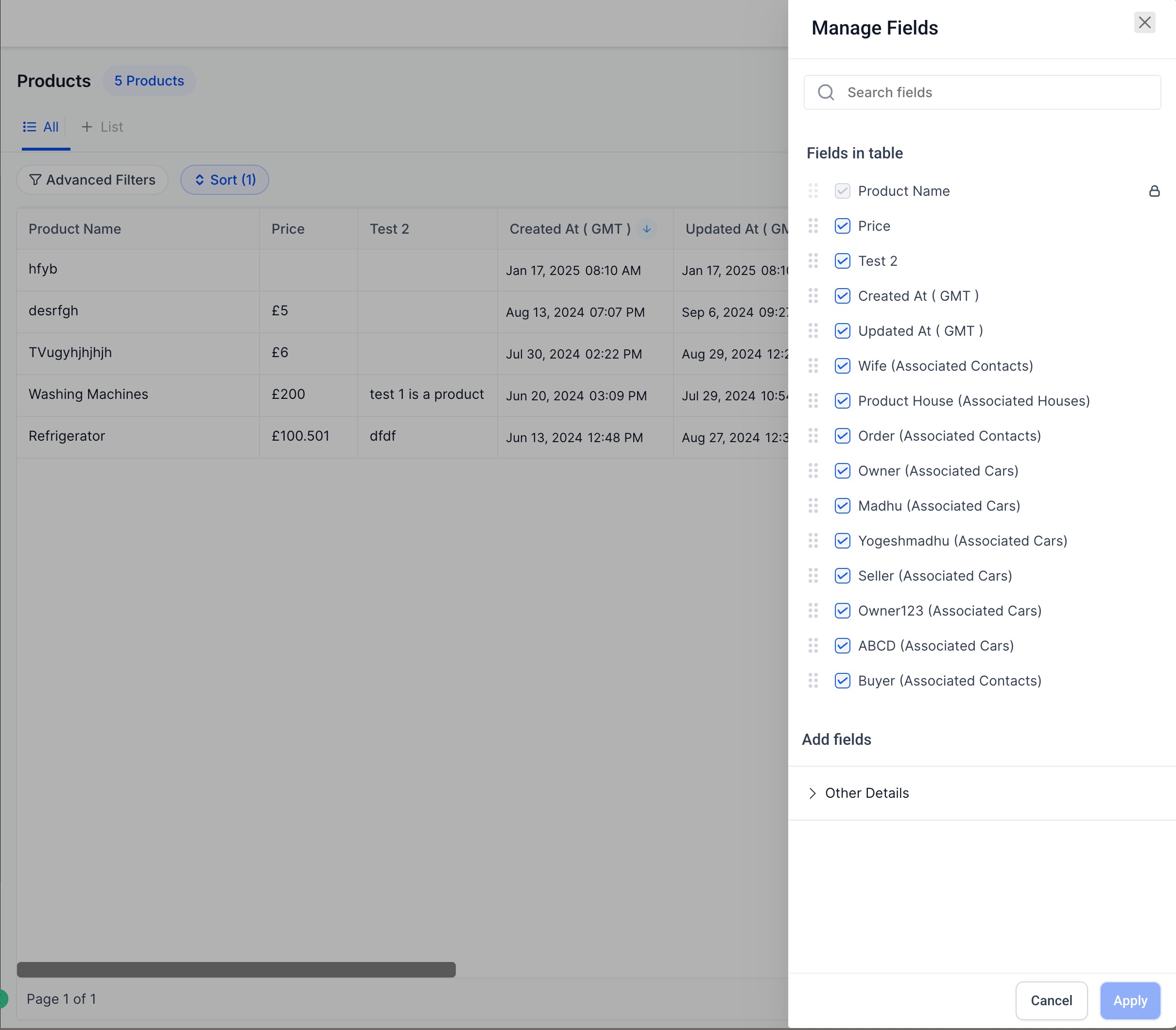The height and width of the screenshot is (1030, 1176).
Task: Click the drag handle next to Price
Action: coord(813,226)
